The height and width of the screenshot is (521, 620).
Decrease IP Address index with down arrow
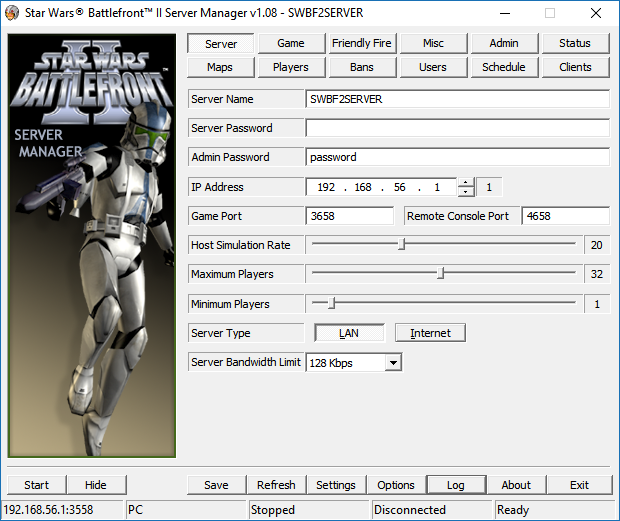(x=466, y=192)
